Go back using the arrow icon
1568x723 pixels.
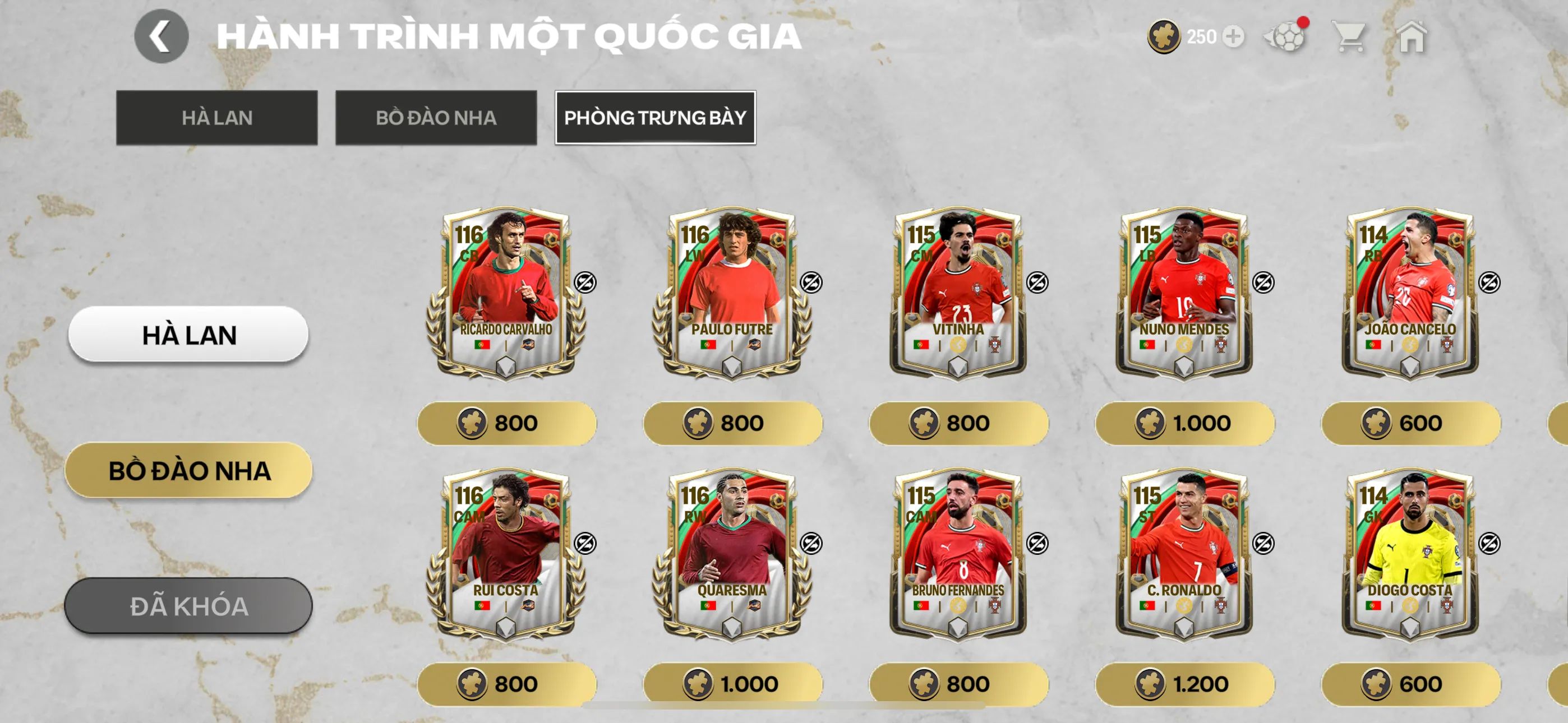(x=162, y=36)
